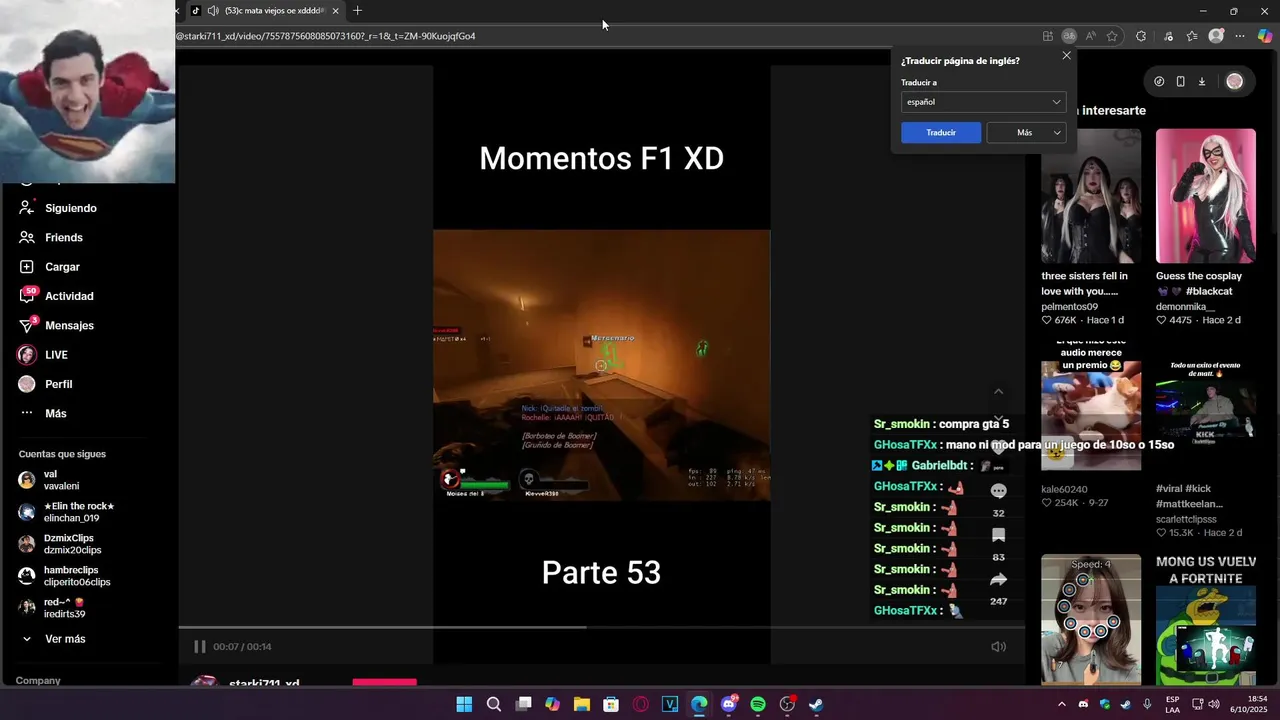The image size is (1280, 720).
Task: Show hidden system tray icons chevron
Action: pos(1061,704)
